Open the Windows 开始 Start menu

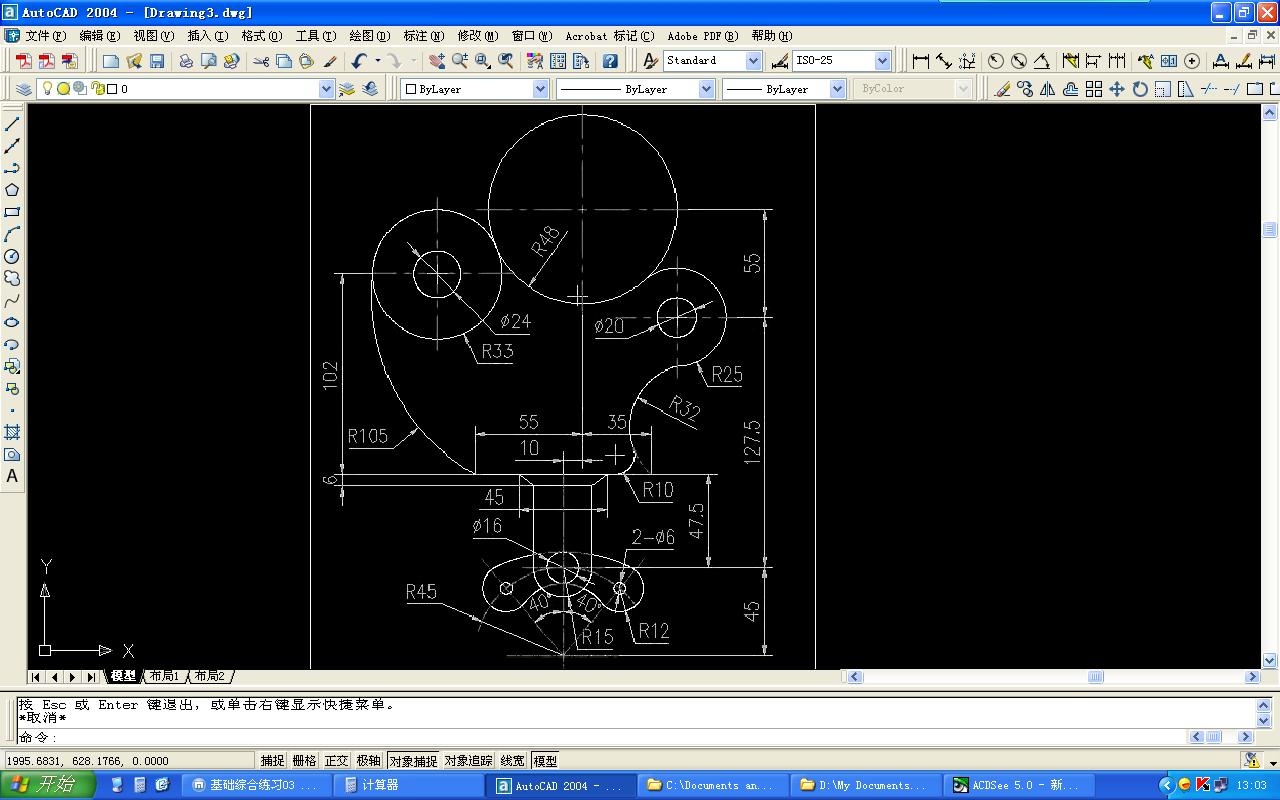[48, 785]
